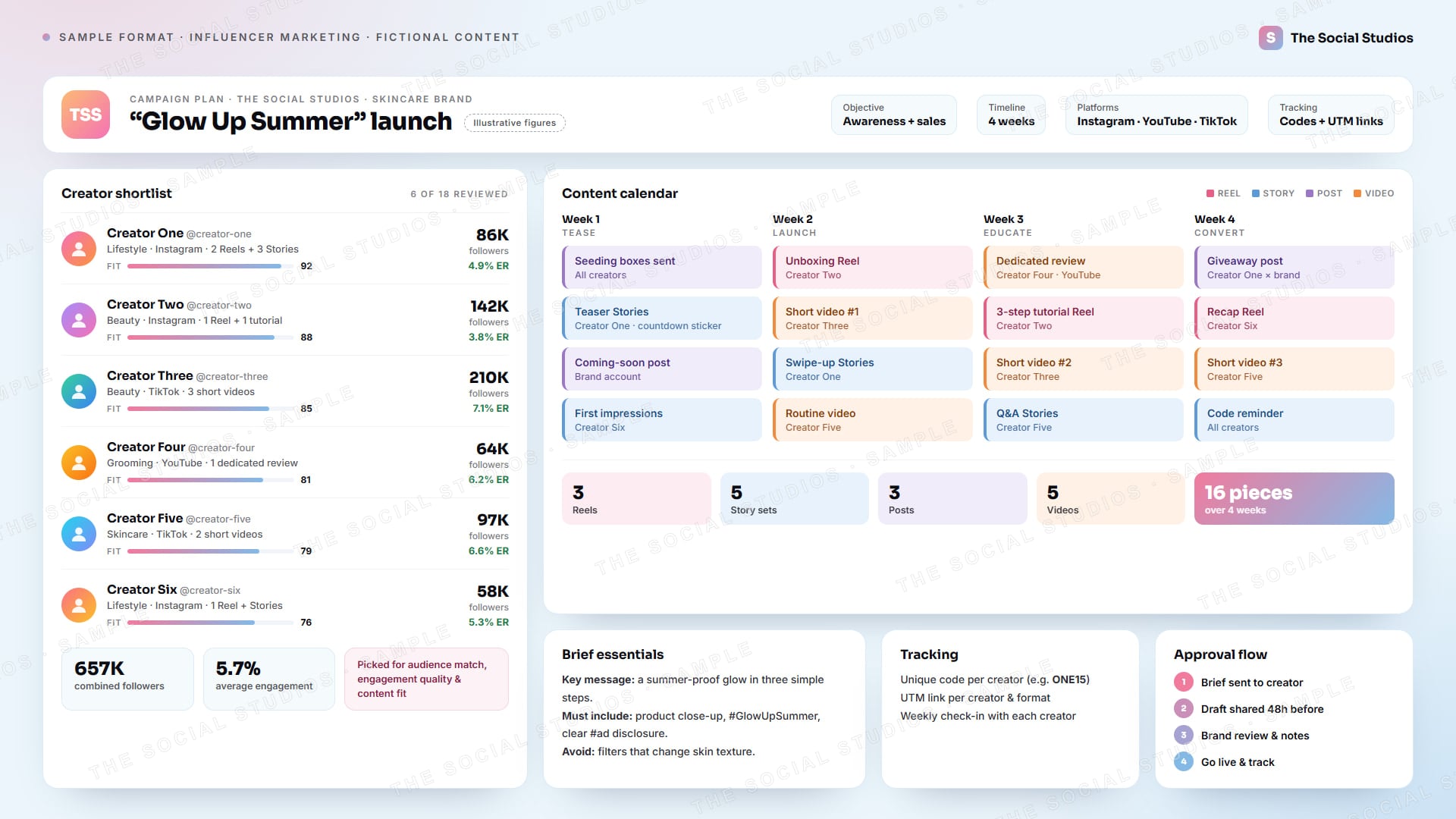Image resolution: width=1456 pixels, height=819 pixels.
Task: Click step 2 circle in Approval flow
Action: coord(1184,709)
